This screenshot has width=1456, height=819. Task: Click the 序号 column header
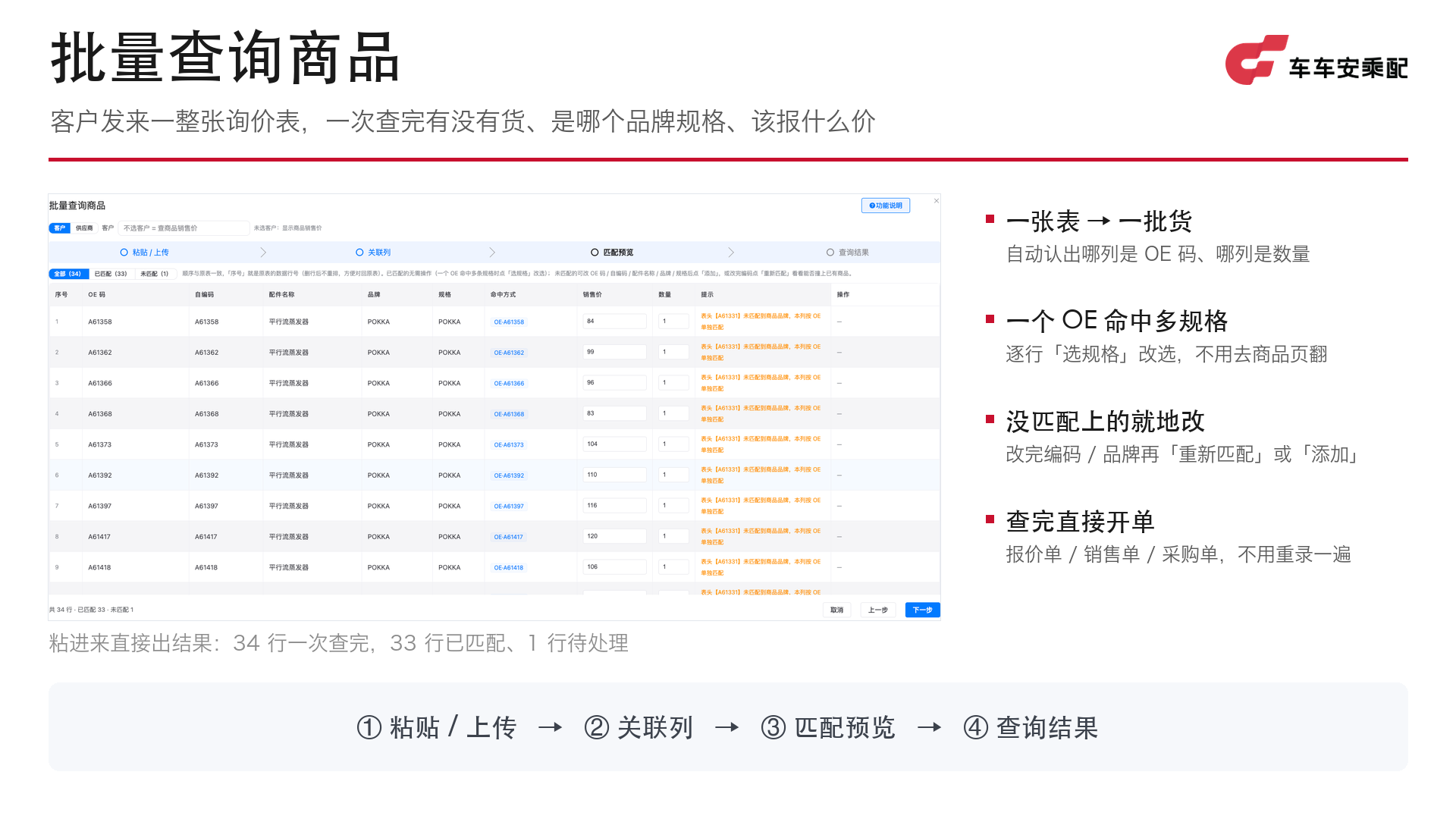[x=61, y=295]
